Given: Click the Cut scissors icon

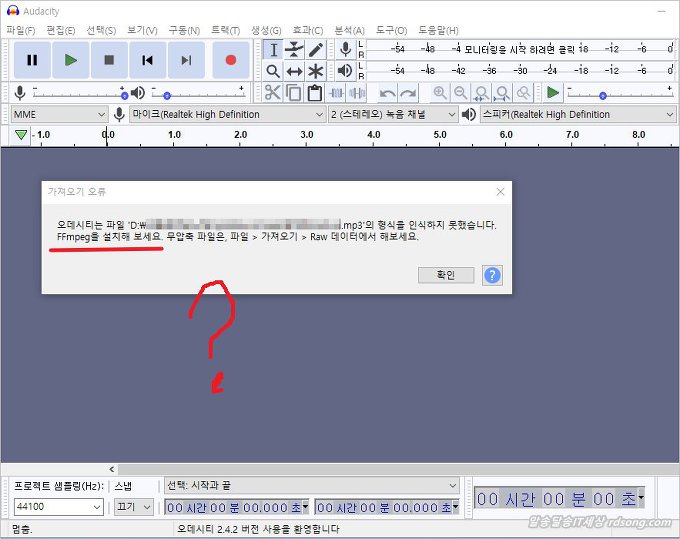Looking at the screenshot, I should pos(272,93).
